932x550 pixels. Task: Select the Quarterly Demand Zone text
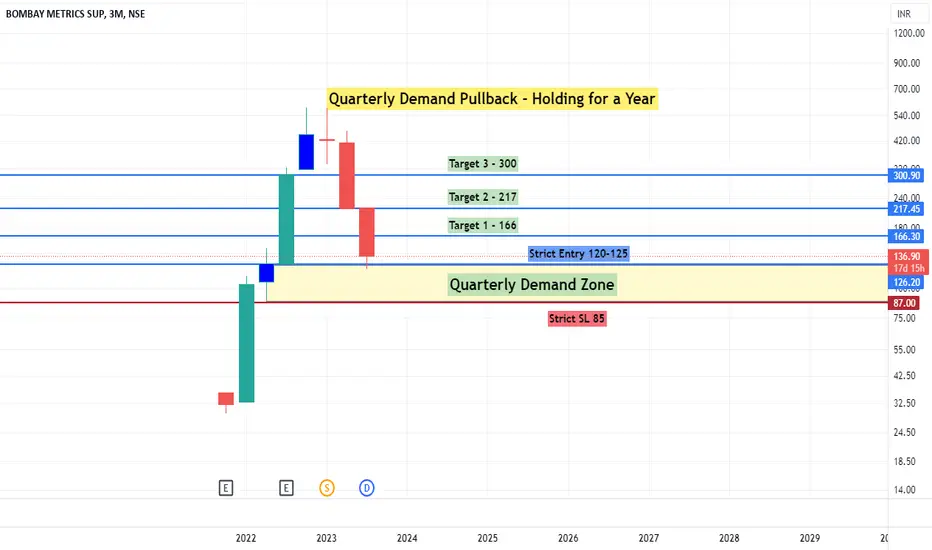[532, 285]
